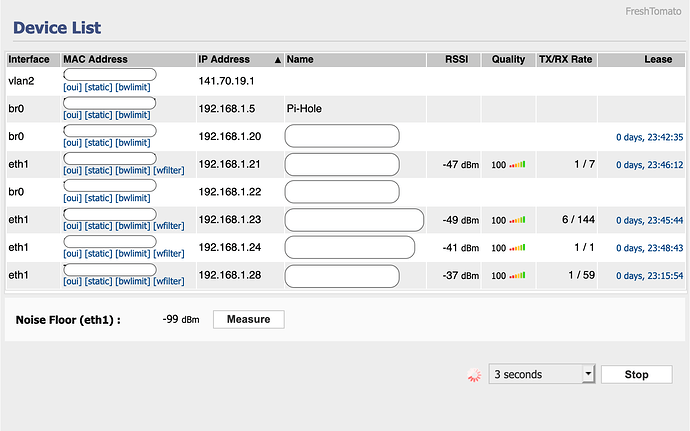The height and width of the screenshot is (431, 690).
Task: Open the 3 seconds refresh interval dropdown
Action: tap(541, 374)
